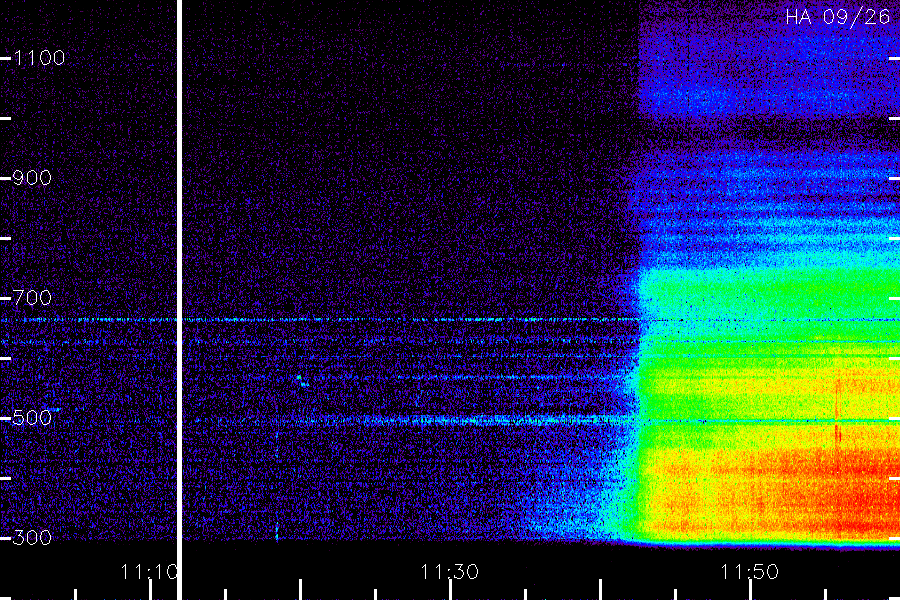Click the 900 frequency axis label
The image size is (900, 600).
click(x=32, y=178)
